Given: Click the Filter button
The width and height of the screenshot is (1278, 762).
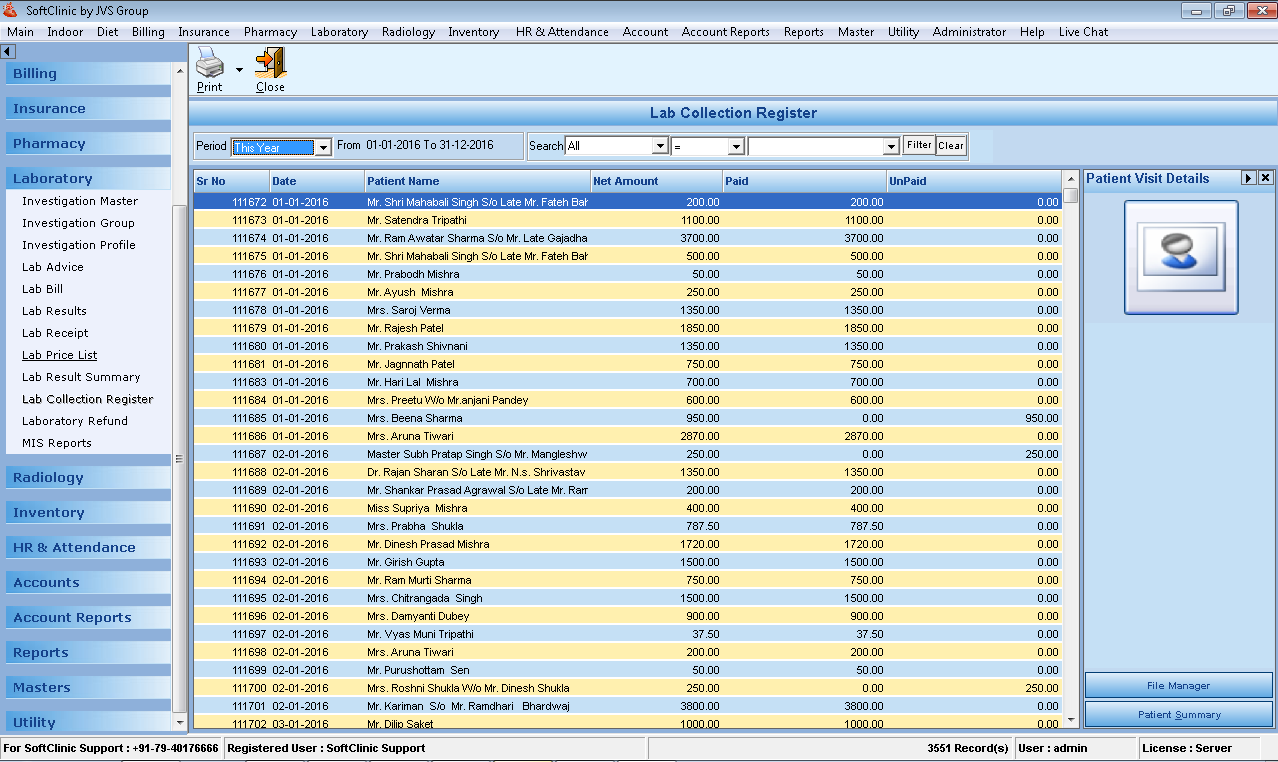Looking at the screenshot, I should 919,145.
